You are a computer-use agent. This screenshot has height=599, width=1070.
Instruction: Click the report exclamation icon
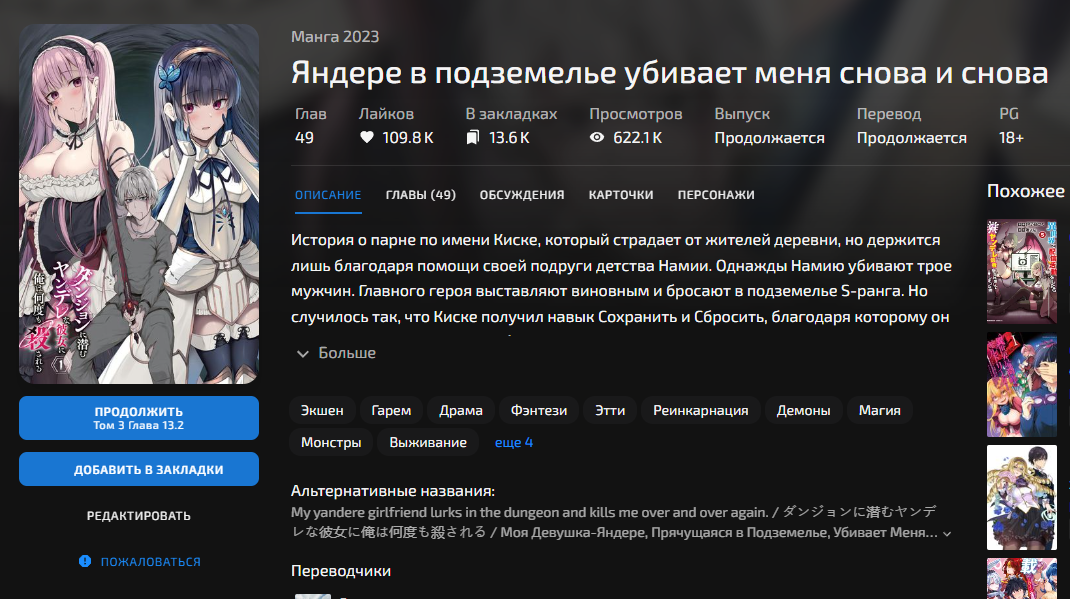coord(85,561)
